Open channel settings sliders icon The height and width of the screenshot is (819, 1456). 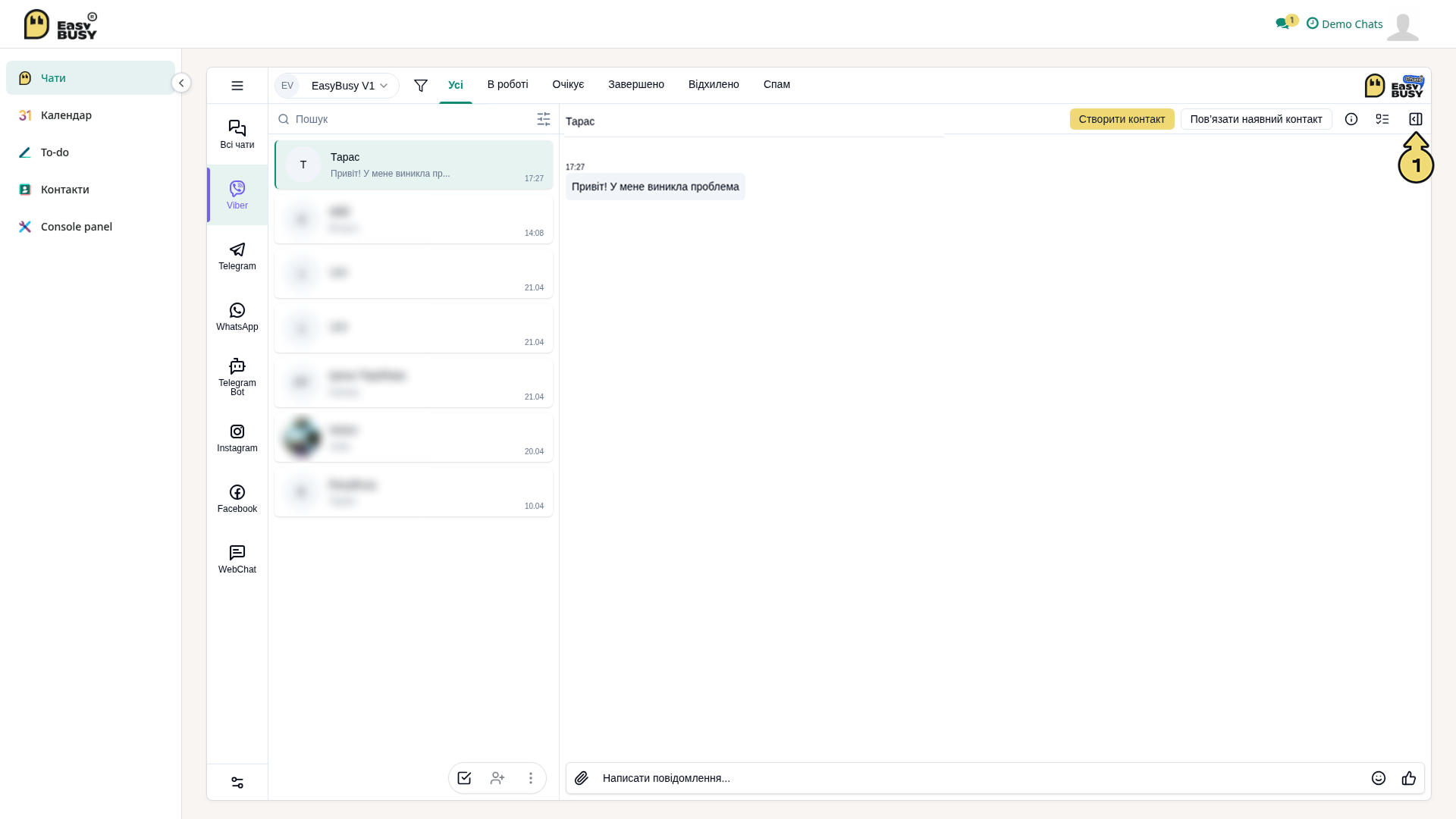click(x=237, y=783)
